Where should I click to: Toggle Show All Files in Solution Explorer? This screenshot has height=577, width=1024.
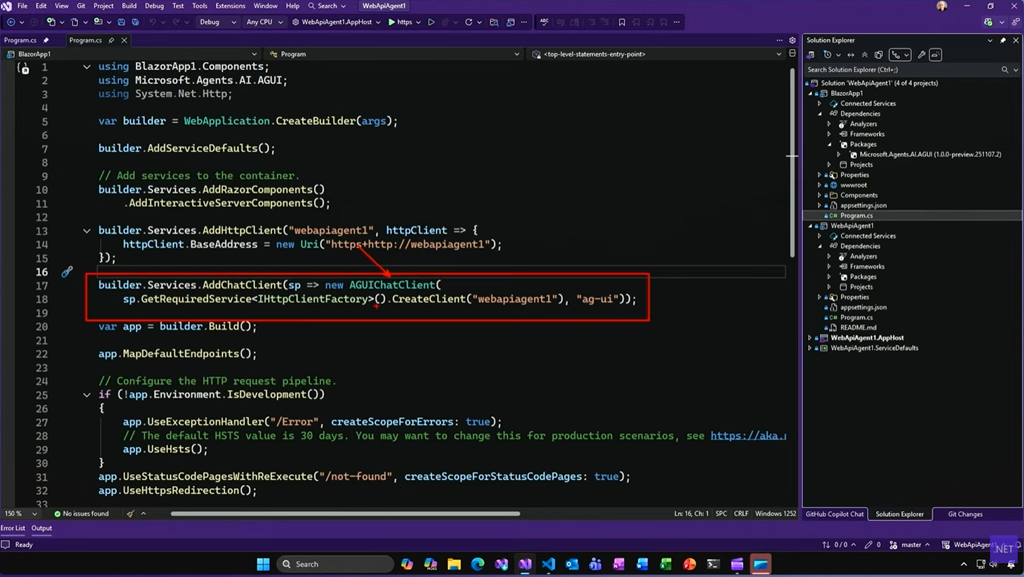pyautogui.click(x=879, y=55)
